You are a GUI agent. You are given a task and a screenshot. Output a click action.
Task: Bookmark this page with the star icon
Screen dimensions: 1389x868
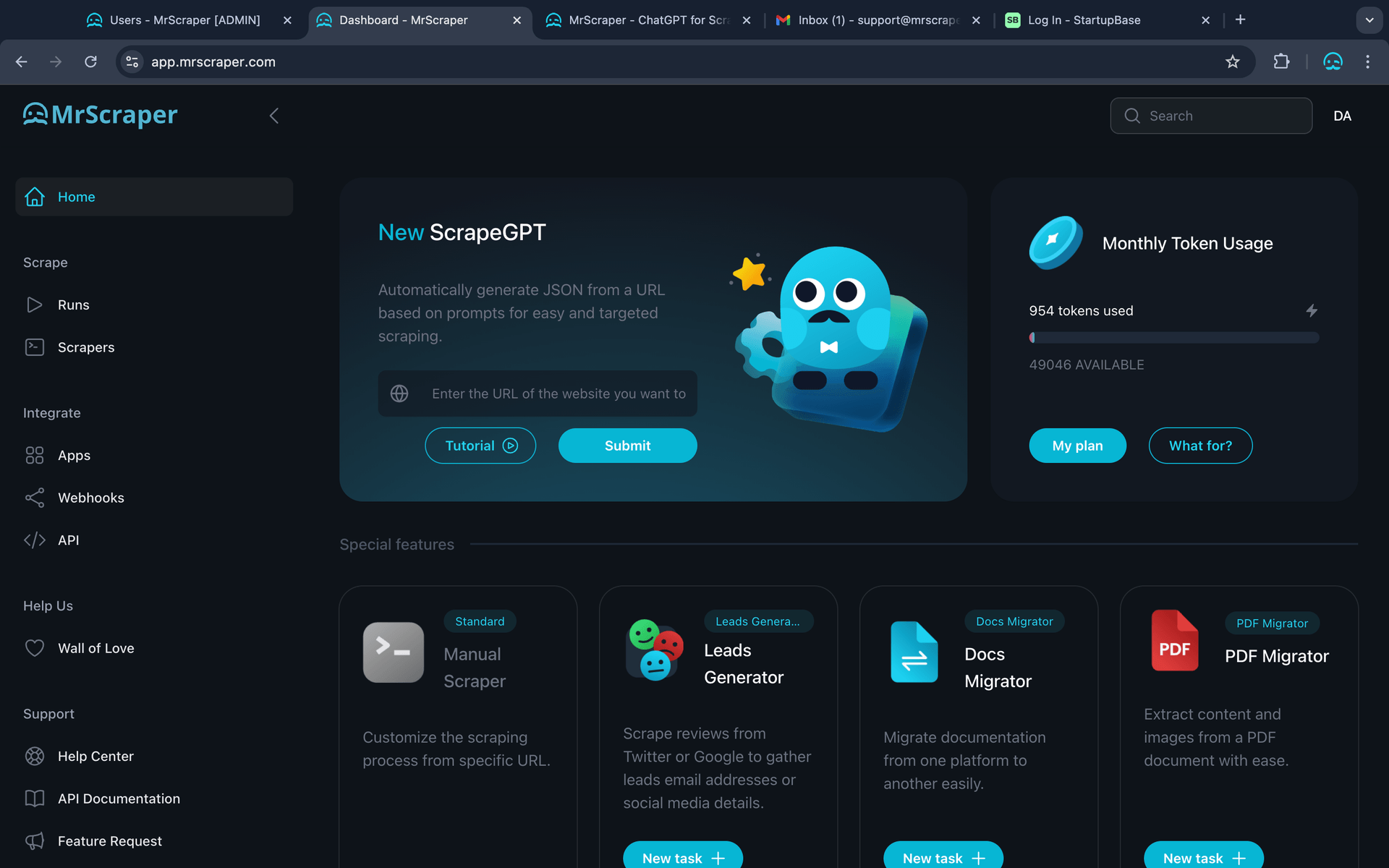pos(1233,62)
